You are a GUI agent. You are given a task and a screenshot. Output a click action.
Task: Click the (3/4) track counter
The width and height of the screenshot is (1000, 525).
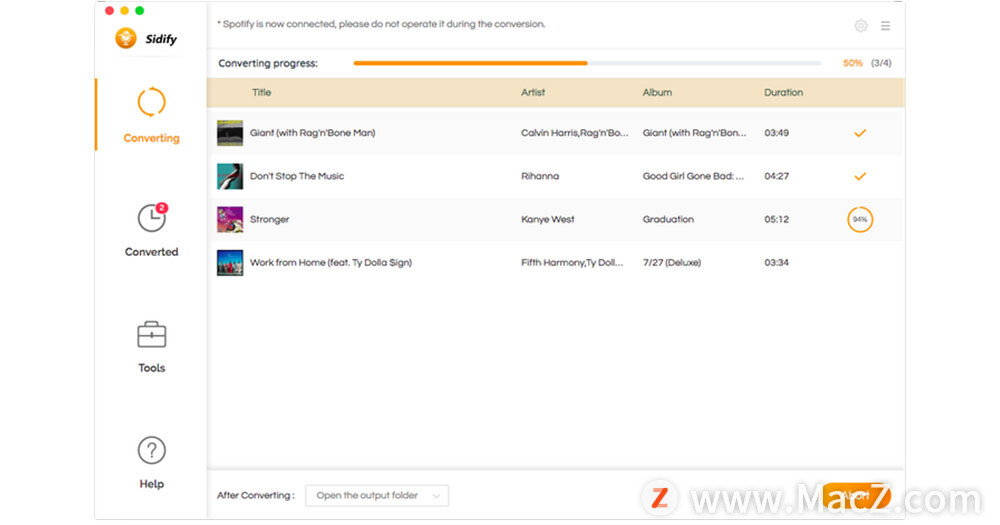(x=881, y=63)
